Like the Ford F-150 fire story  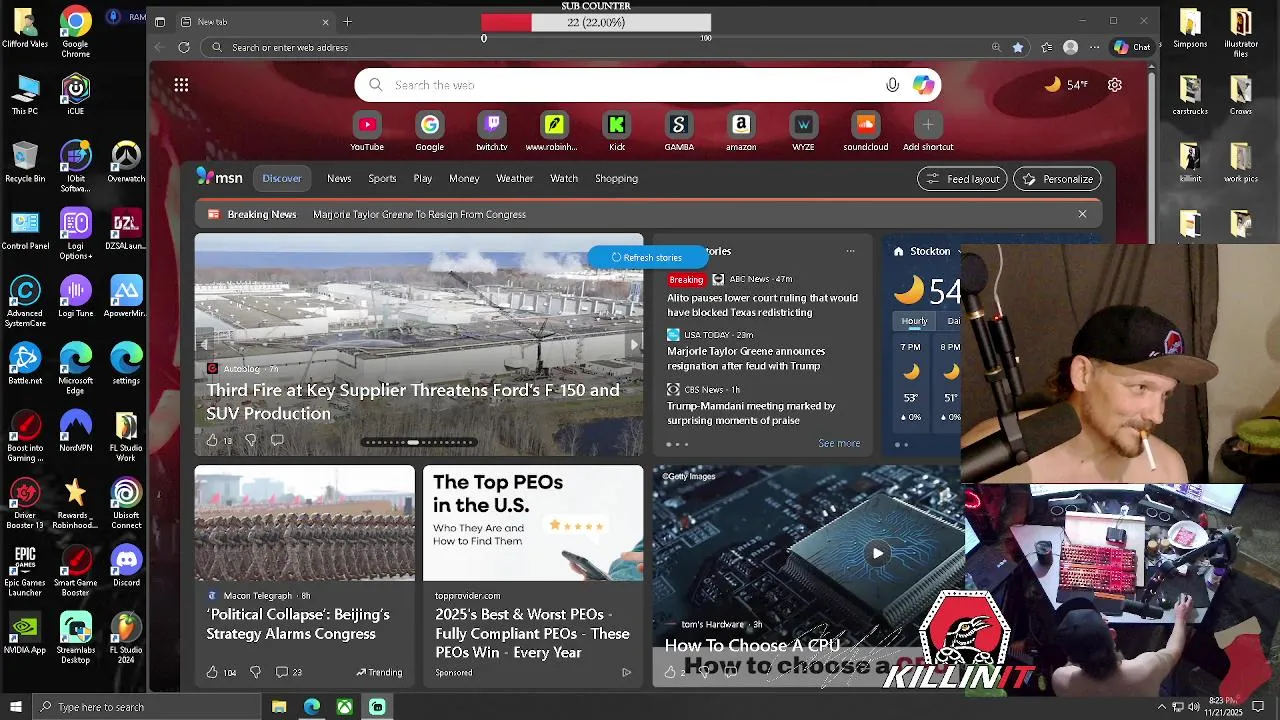tap(212, 440)
